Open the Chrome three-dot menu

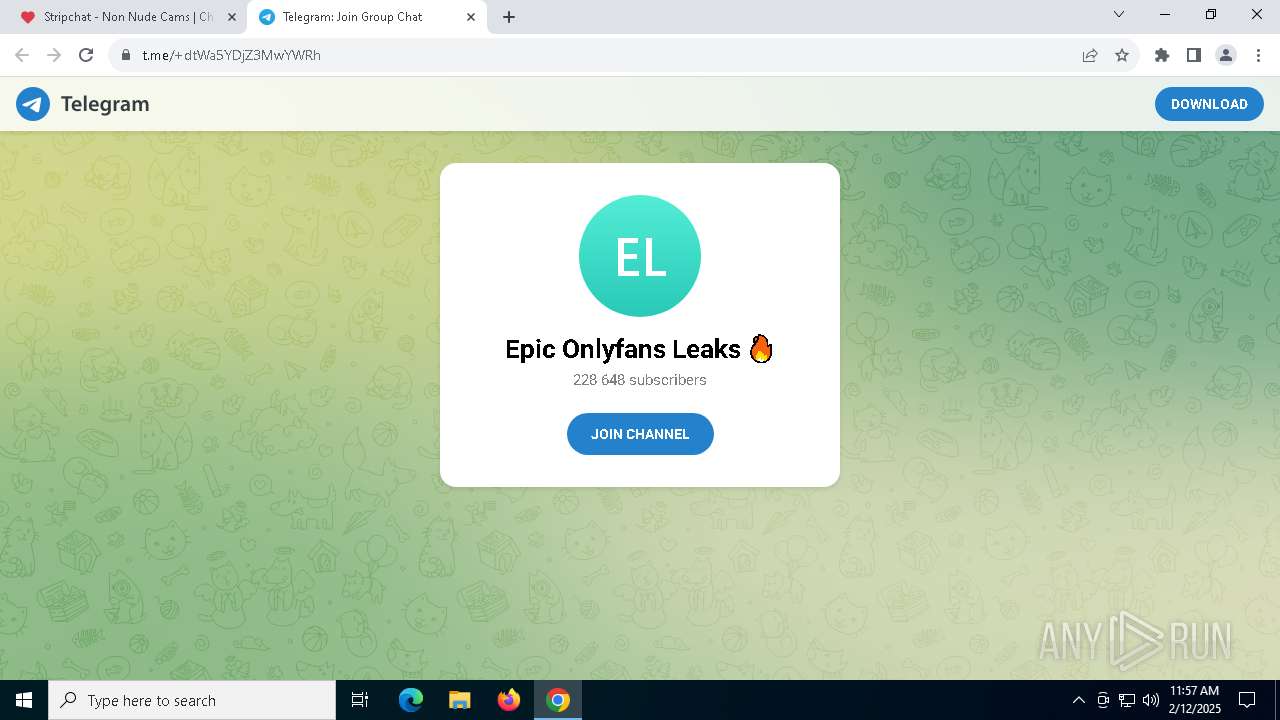pyautogui.click(x=1258, y=55)
